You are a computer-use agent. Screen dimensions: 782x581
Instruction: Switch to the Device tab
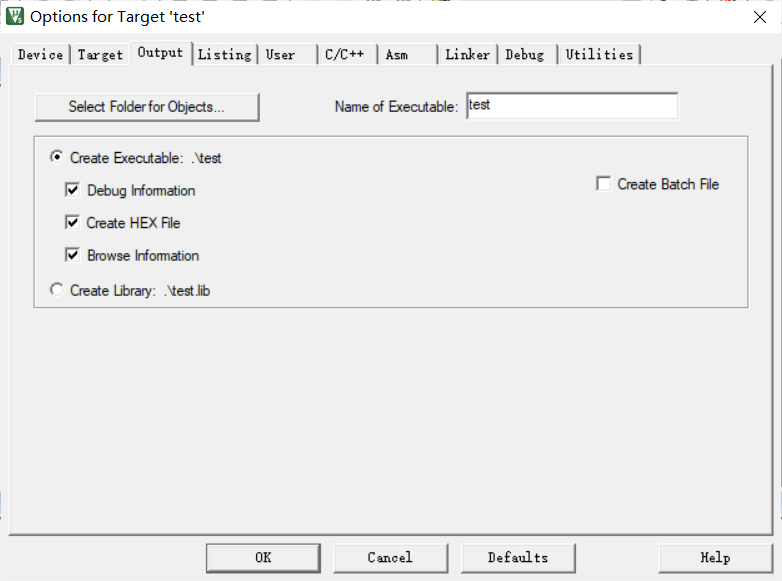40,54
